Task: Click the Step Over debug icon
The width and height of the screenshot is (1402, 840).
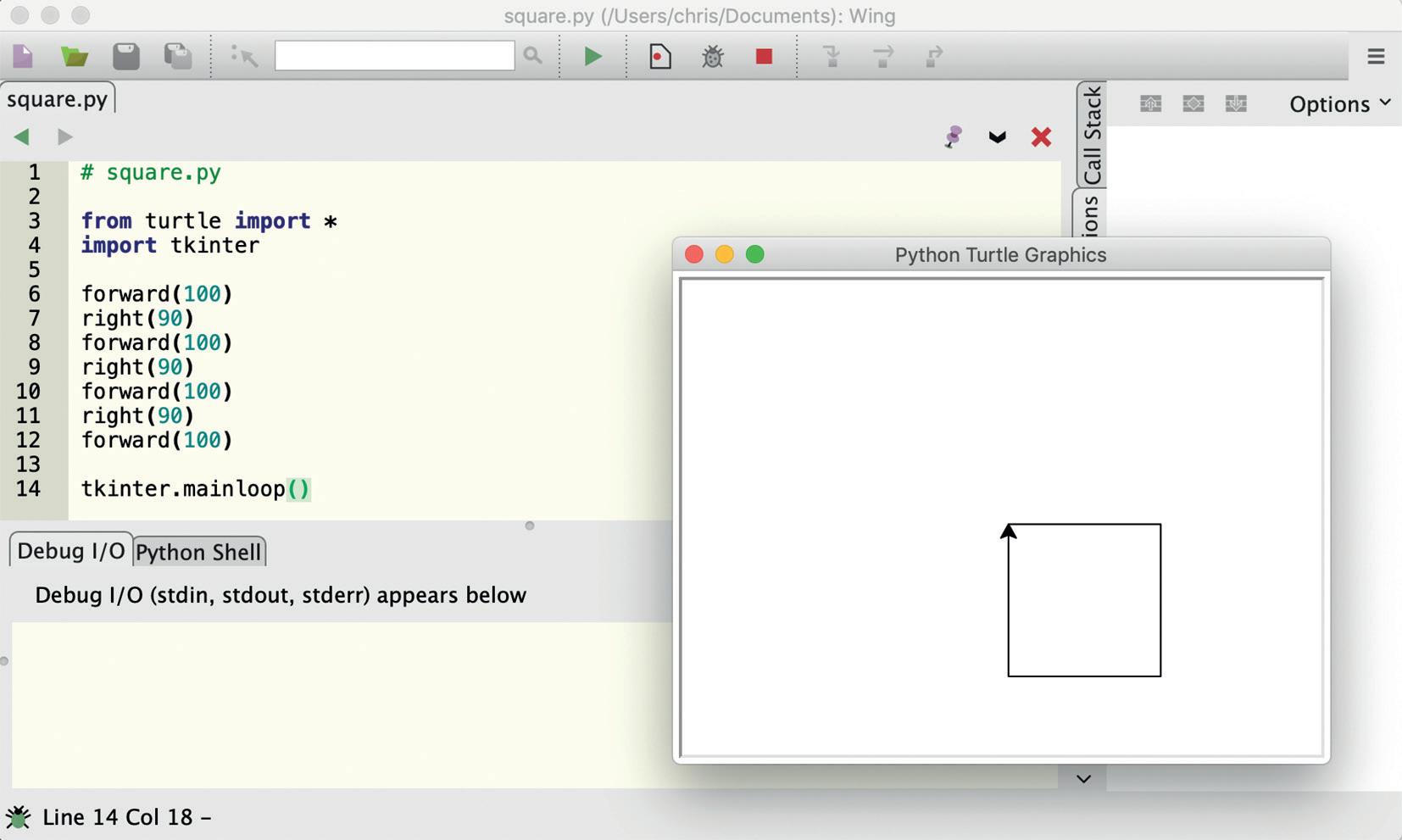Action: [883, 57]
